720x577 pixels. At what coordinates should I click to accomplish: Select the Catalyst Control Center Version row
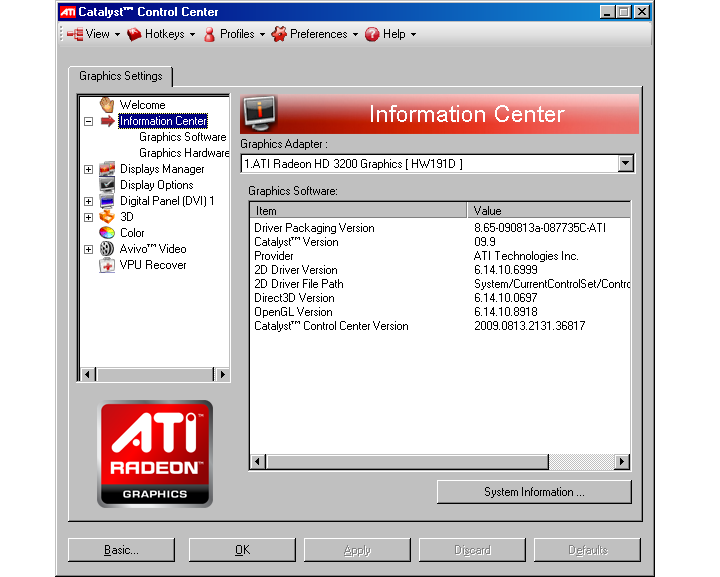[x=440, y=326]
